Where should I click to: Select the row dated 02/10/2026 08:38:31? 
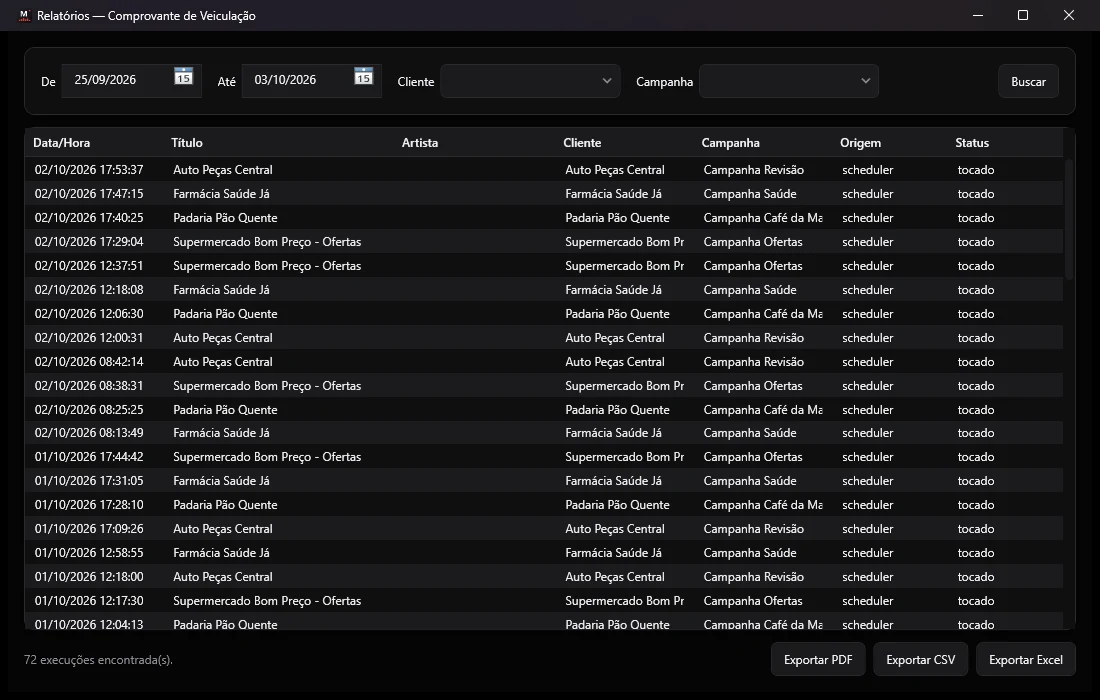pyautogui.click(x=544, y=385)
